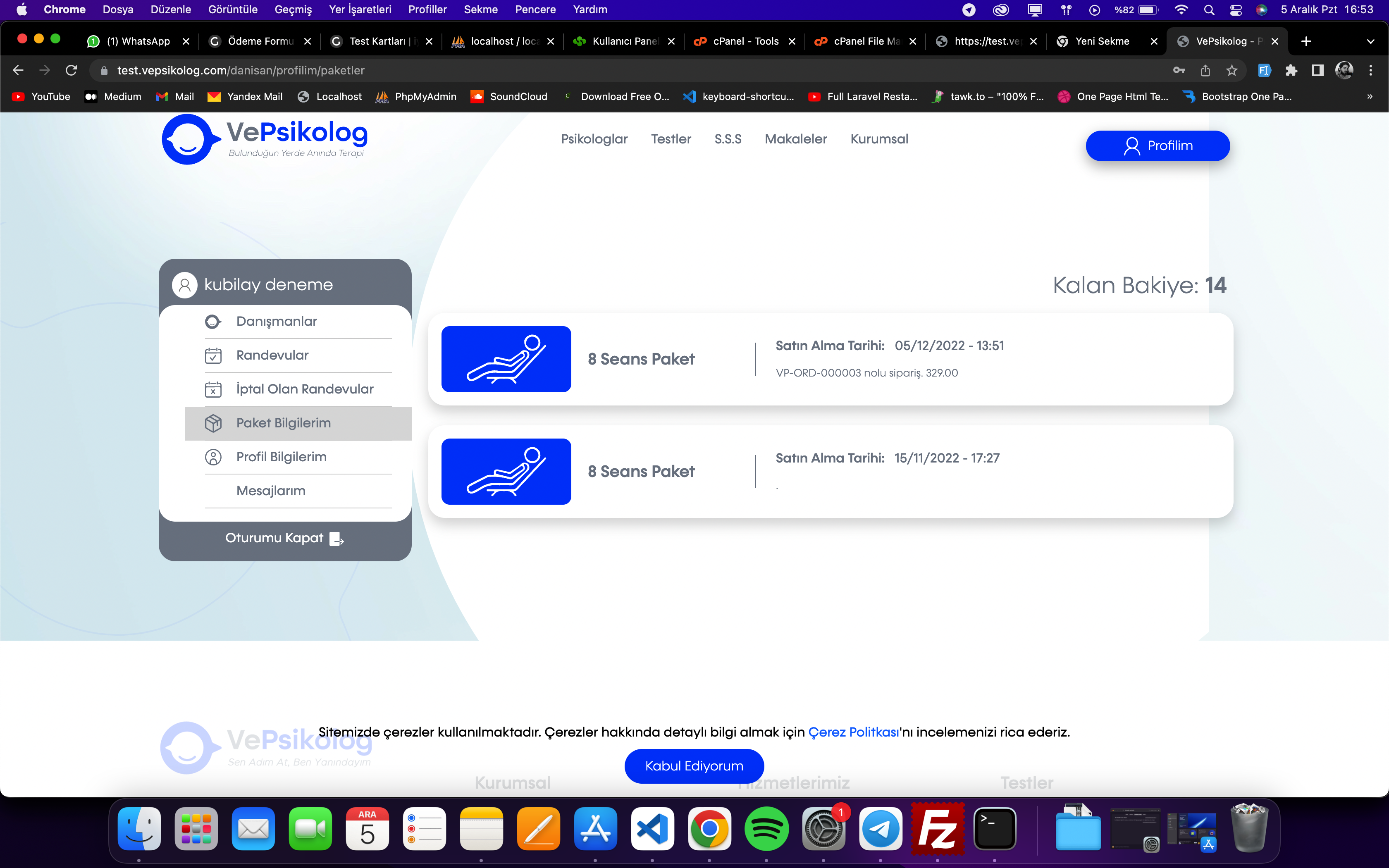Bookmark page with the star icon

(1232, 71)
